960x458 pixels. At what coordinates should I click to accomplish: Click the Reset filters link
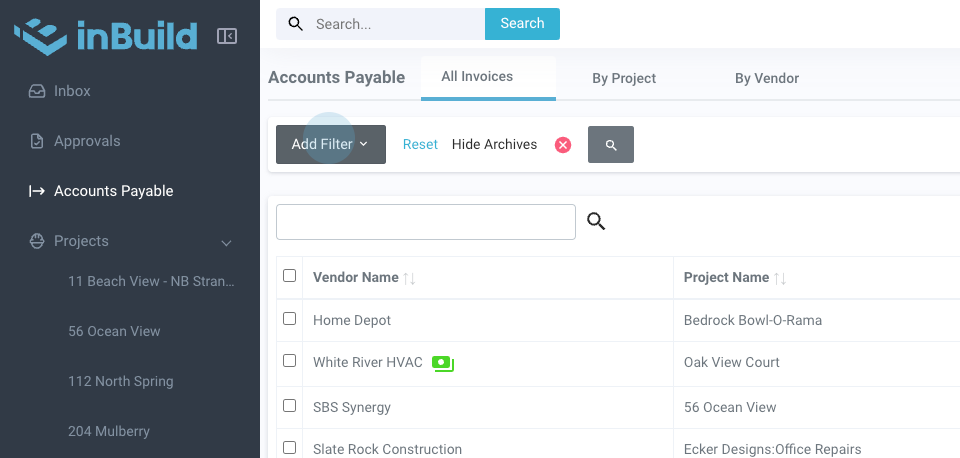[420, 145]
